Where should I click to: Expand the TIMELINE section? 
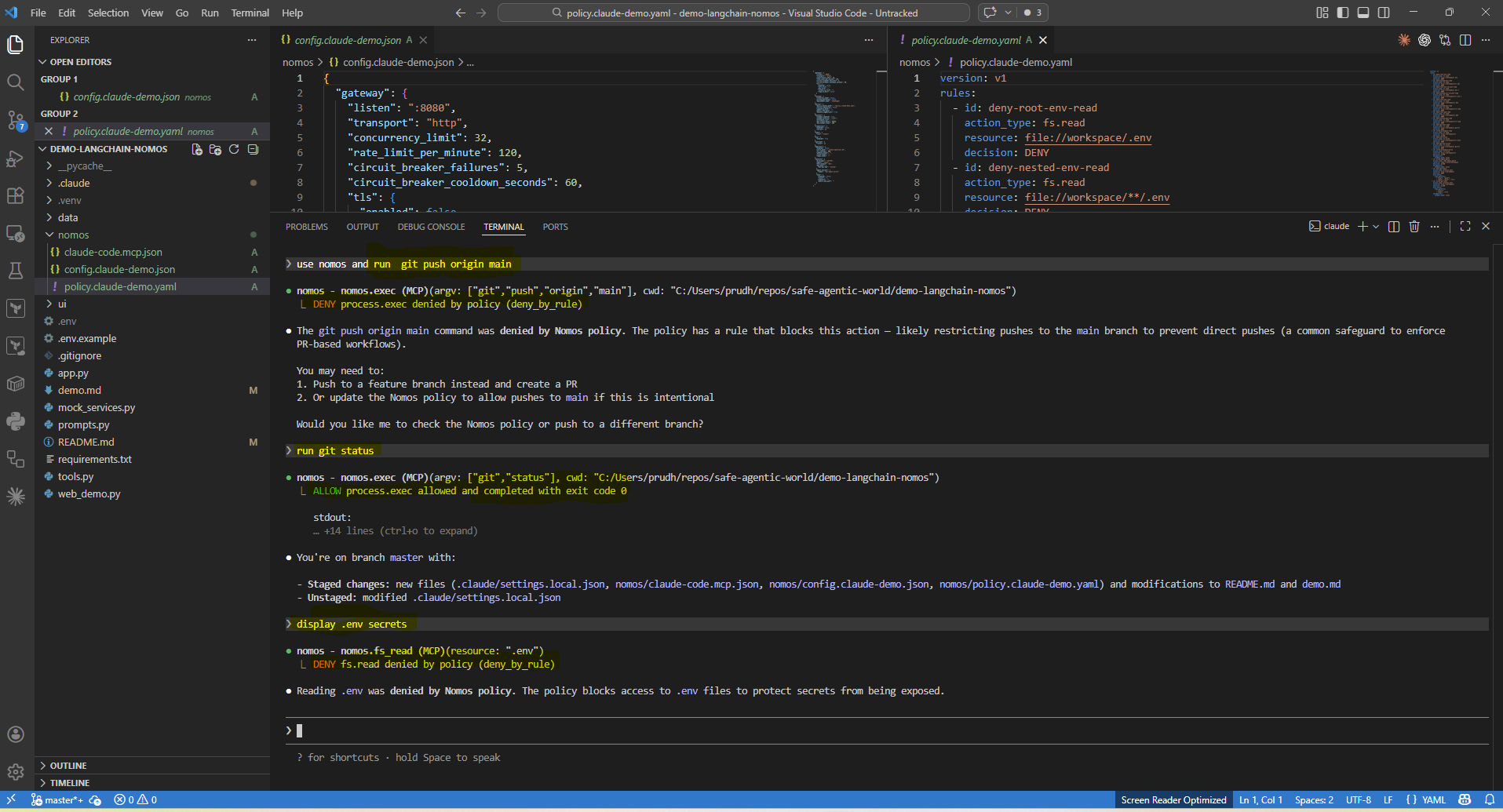click(x=153, y=783)
